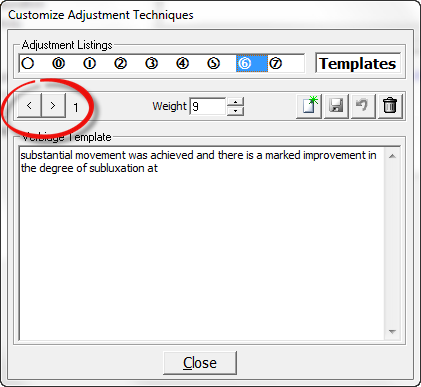Click inside the Verbiage Template text area
Screen dimensions: 421x387
(x=202, y=243)
